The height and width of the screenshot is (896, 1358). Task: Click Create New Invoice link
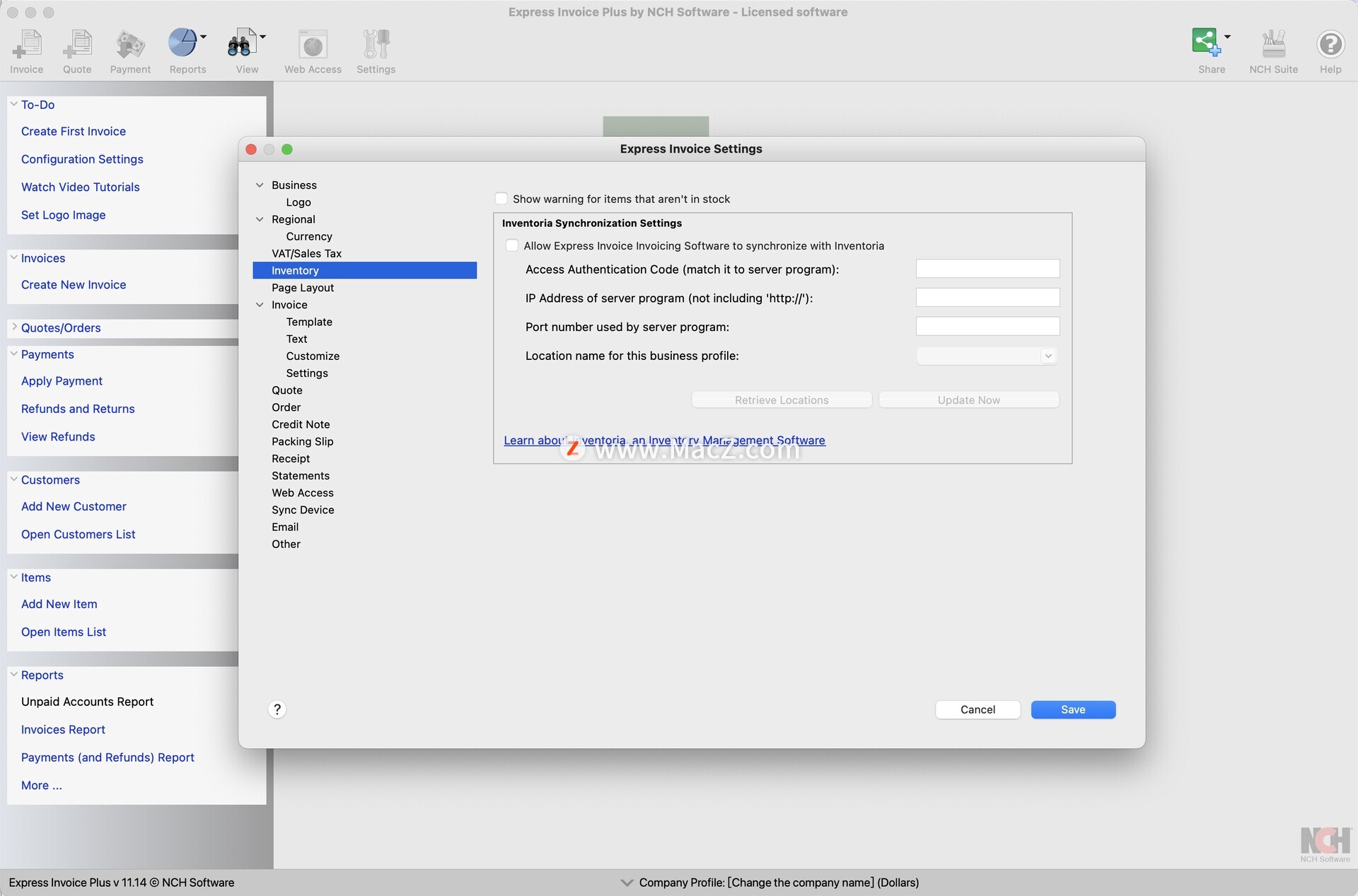click(74, 284)
